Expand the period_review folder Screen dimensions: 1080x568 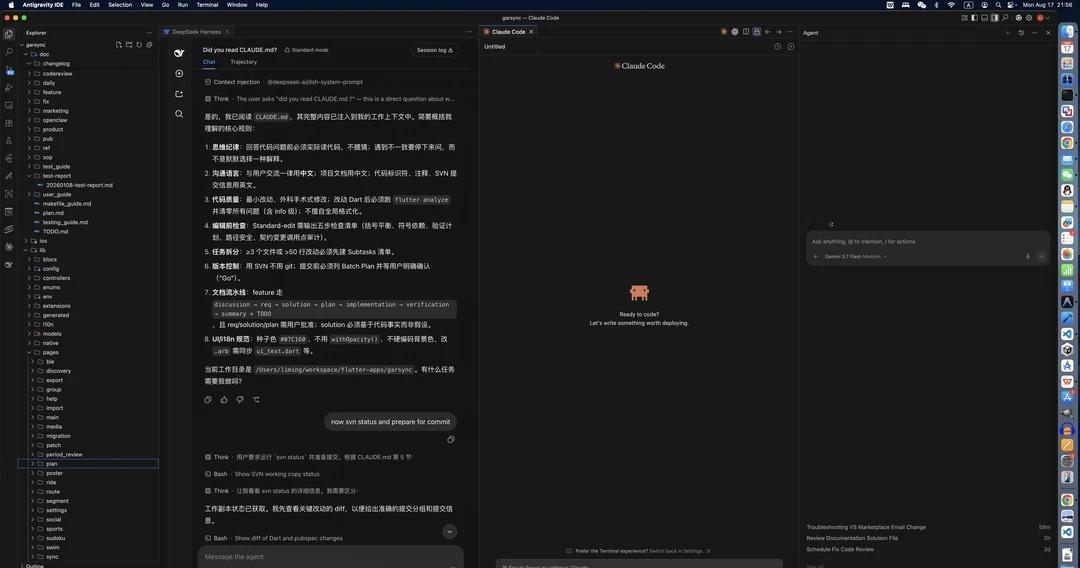point(64,454)
